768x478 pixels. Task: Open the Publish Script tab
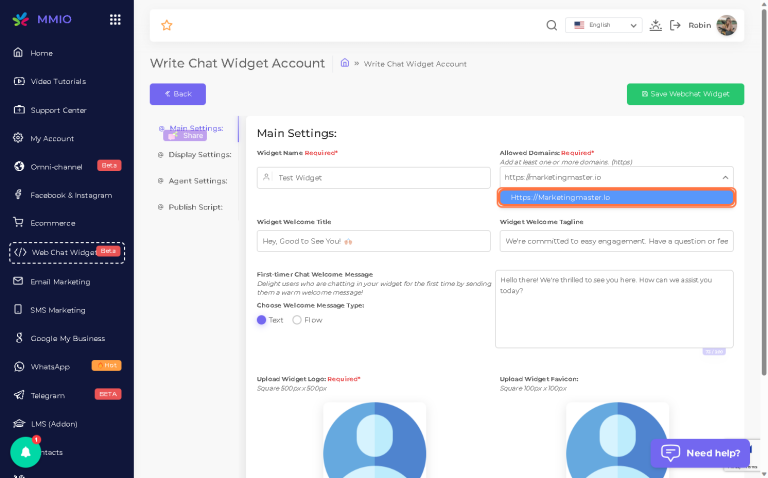click(190, 207)
